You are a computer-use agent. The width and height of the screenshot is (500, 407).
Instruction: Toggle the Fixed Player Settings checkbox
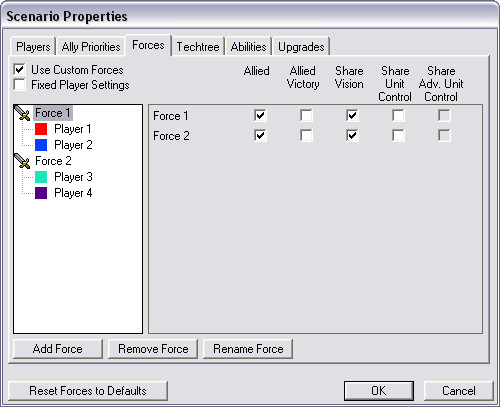20,84
